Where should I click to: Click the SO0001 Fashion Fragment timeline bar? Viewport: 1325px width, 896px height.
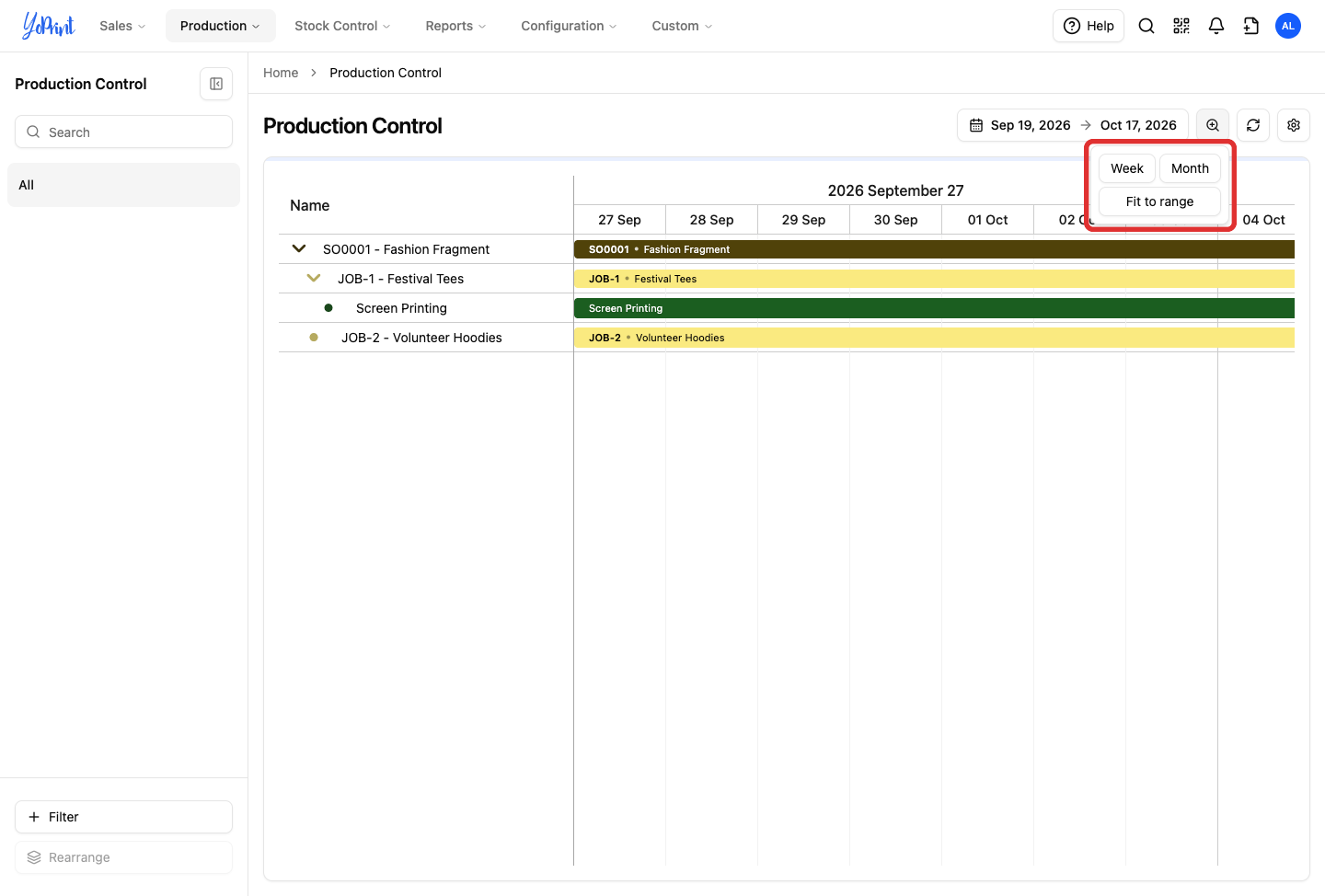point(934,249)
